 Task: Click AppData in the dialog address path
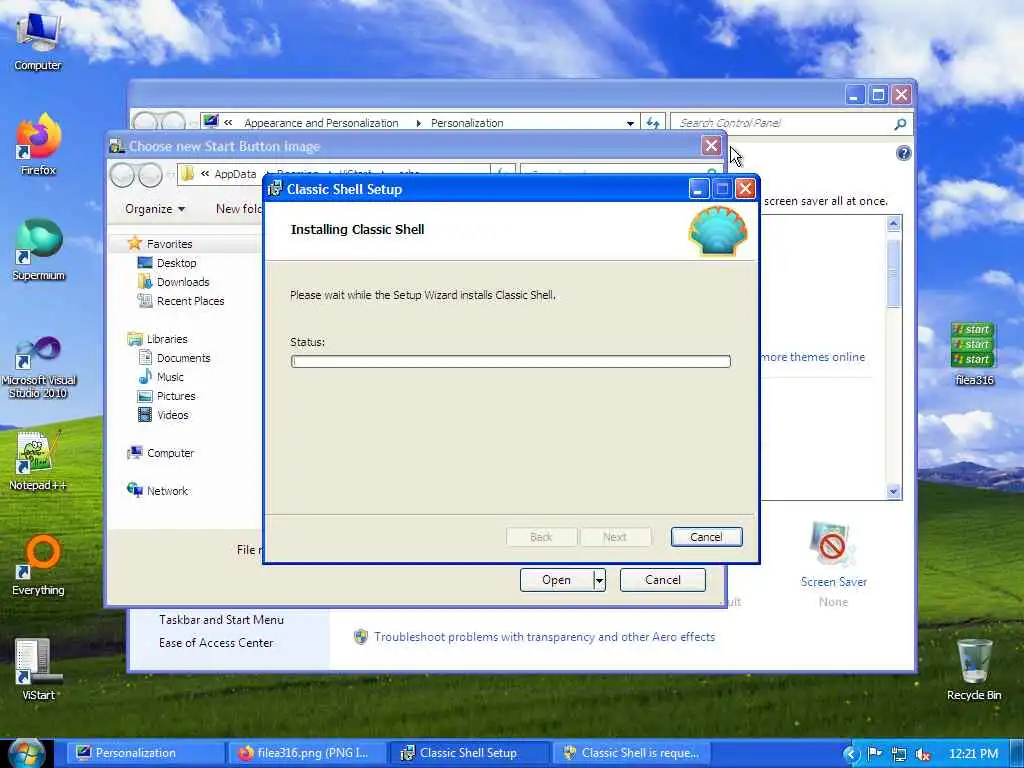tap(235, 174)
